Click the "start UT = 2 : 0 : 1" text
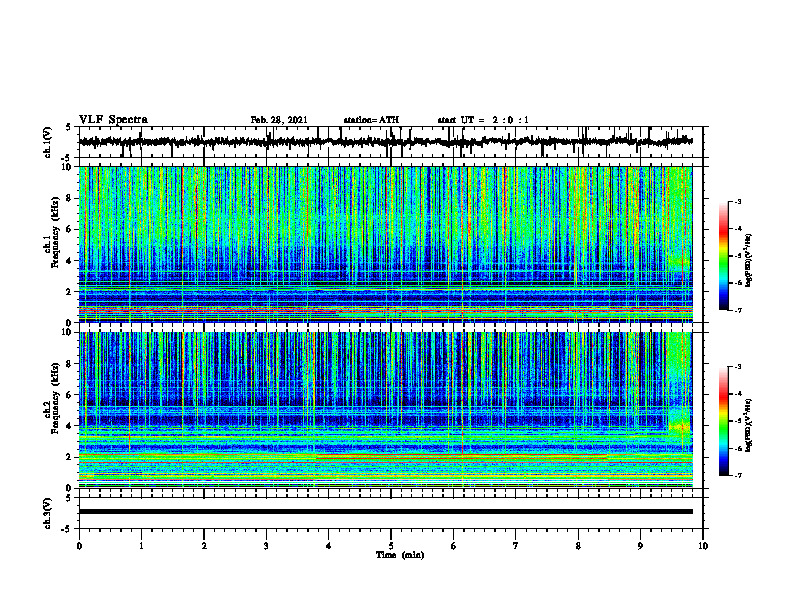Viewport: 792px width, 612px height. 483,120
